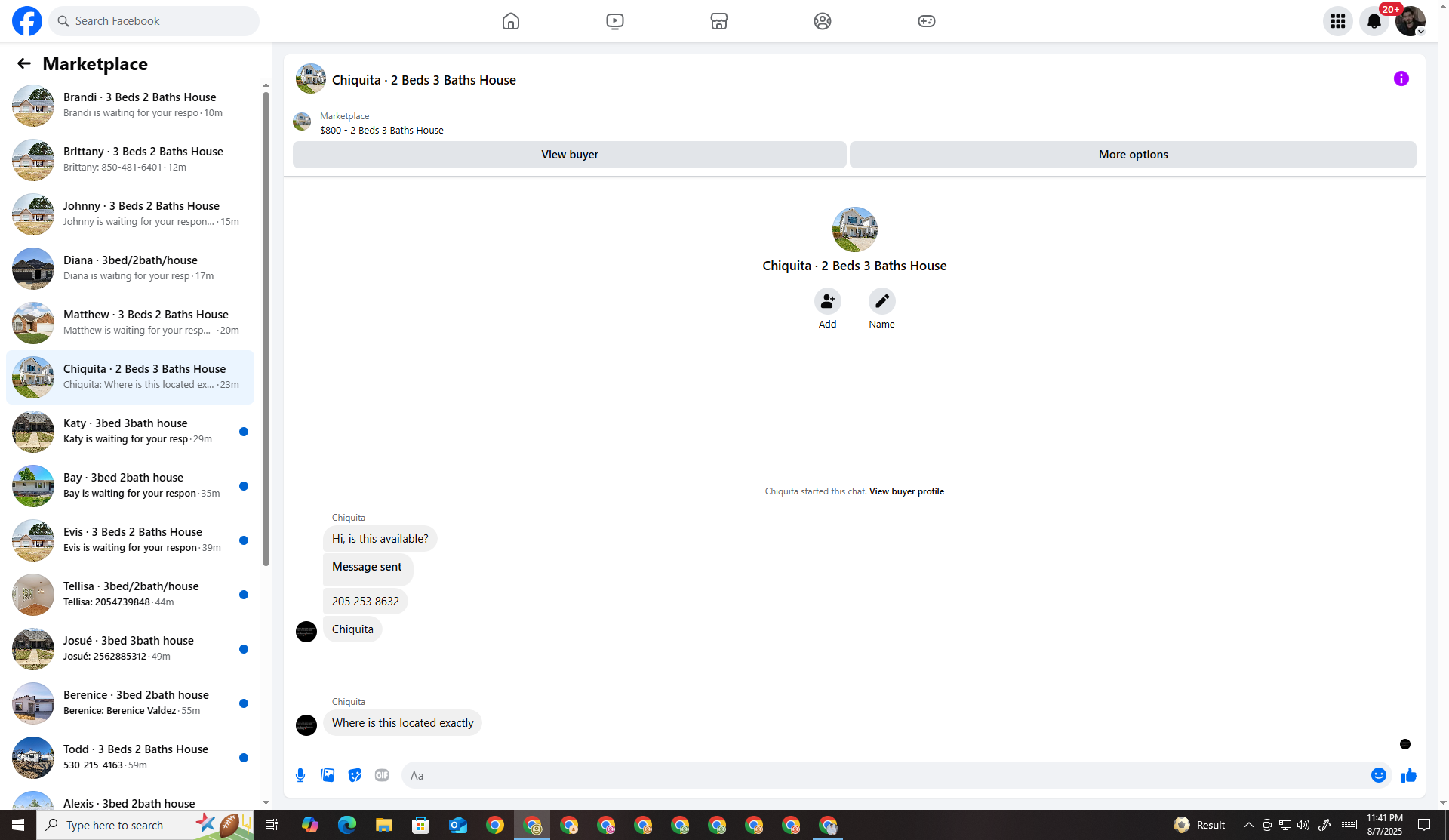Attach a photo using image icon
Viewport: 1449px width, 840px height.
coord(328,775)
